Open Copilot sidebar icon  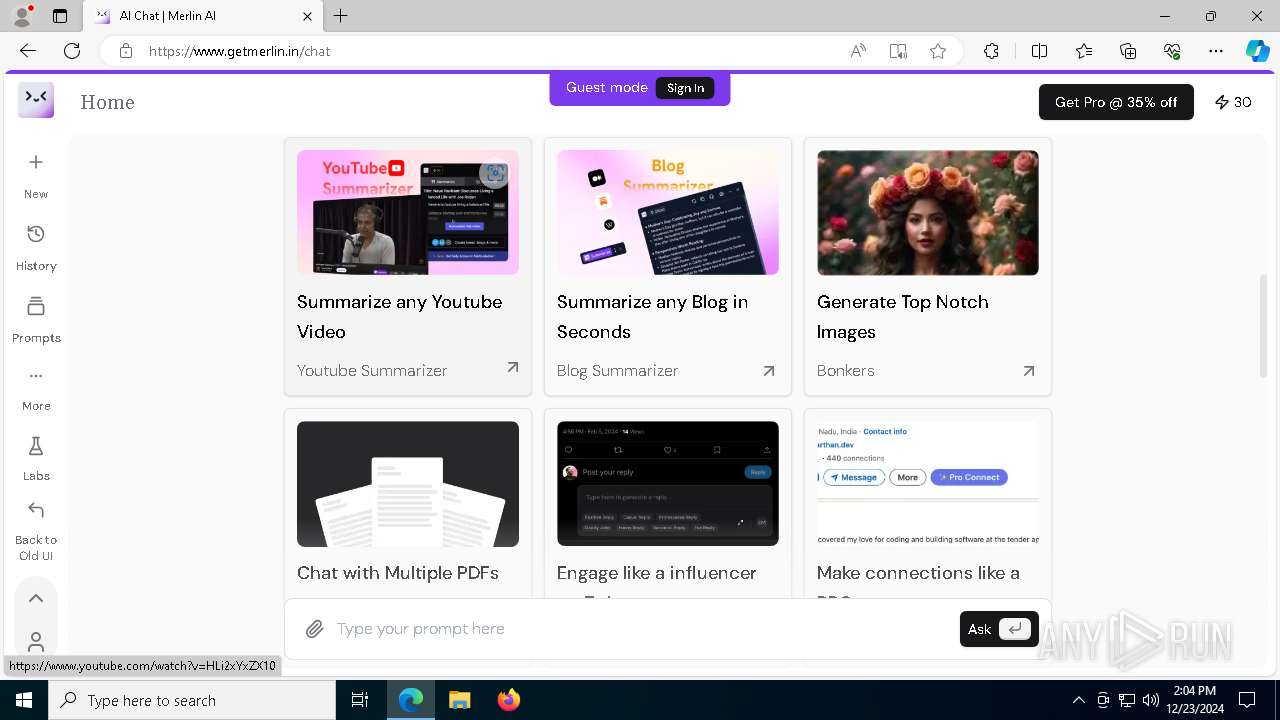click(x=1257, y=51)
